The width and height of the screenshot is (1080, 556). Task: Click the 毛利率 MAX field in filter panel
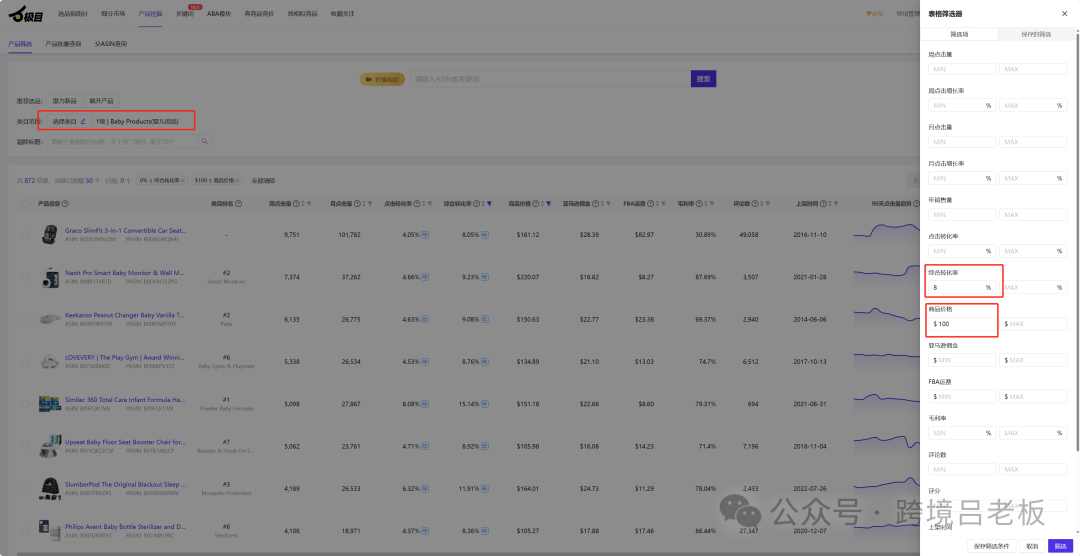coord(1034,433)
